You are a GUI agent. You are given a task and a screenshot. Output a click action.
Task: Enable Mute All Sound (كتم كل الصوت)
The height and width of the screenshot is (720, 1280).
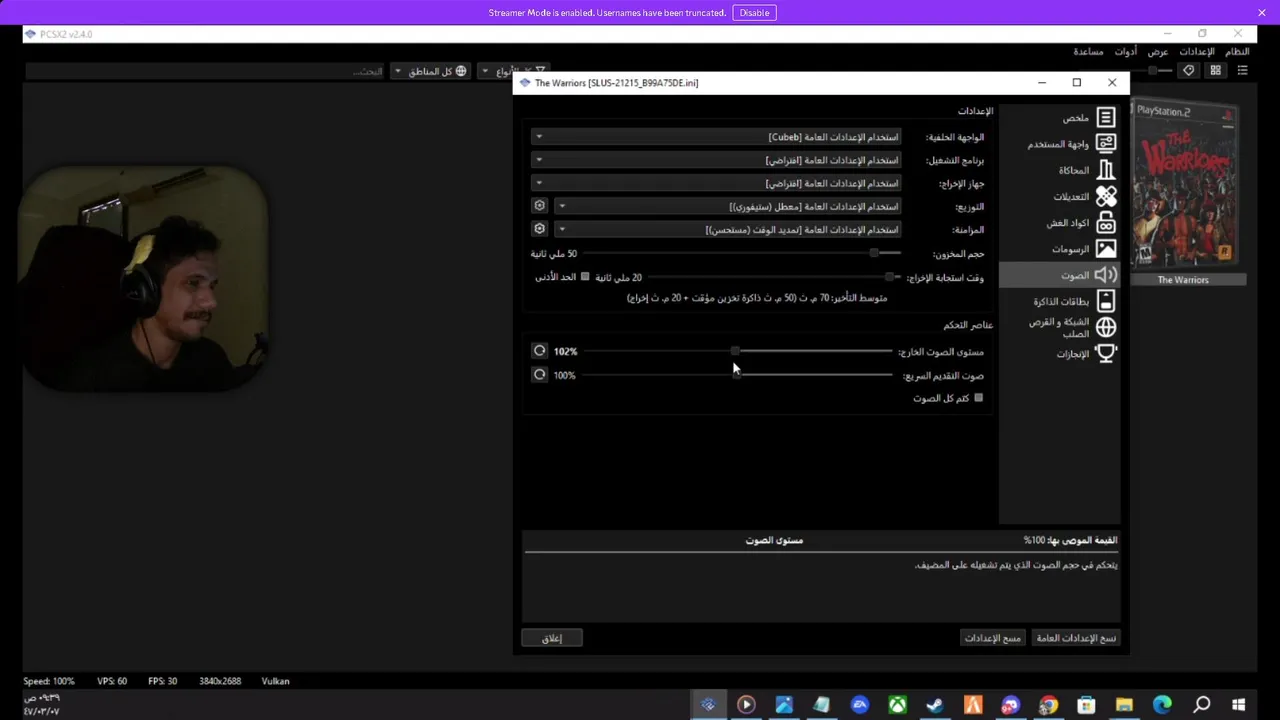(978, 398)
